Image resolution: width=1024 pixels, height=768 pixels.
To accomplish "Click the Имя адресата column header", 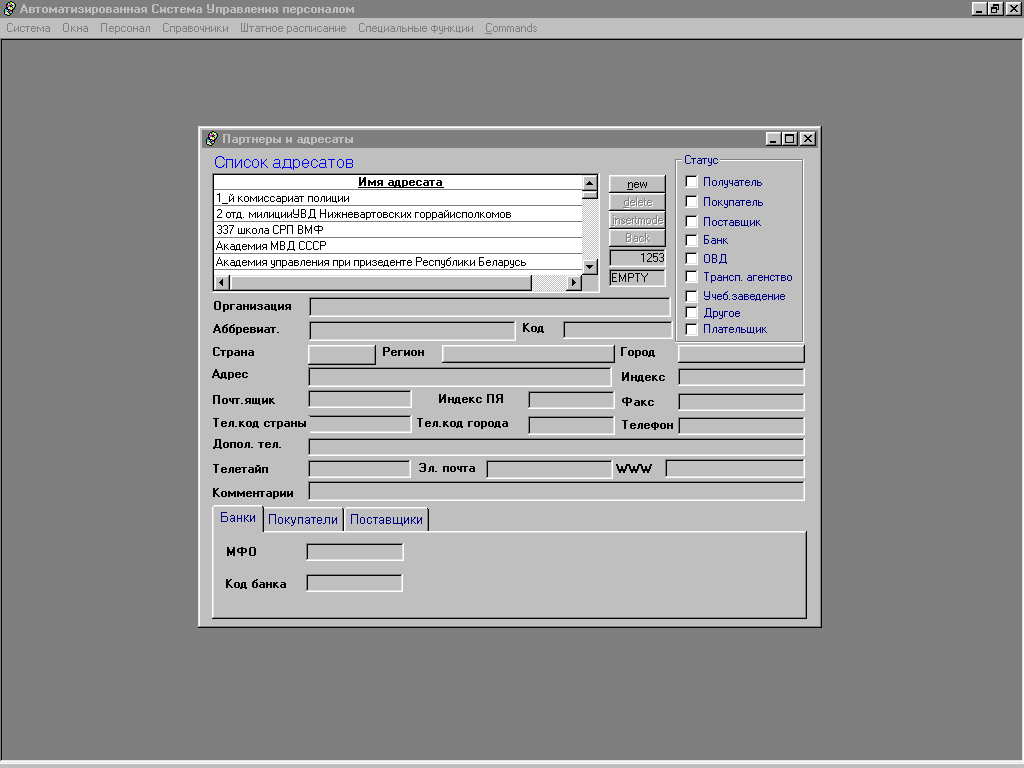I will (x=399, y=182).
